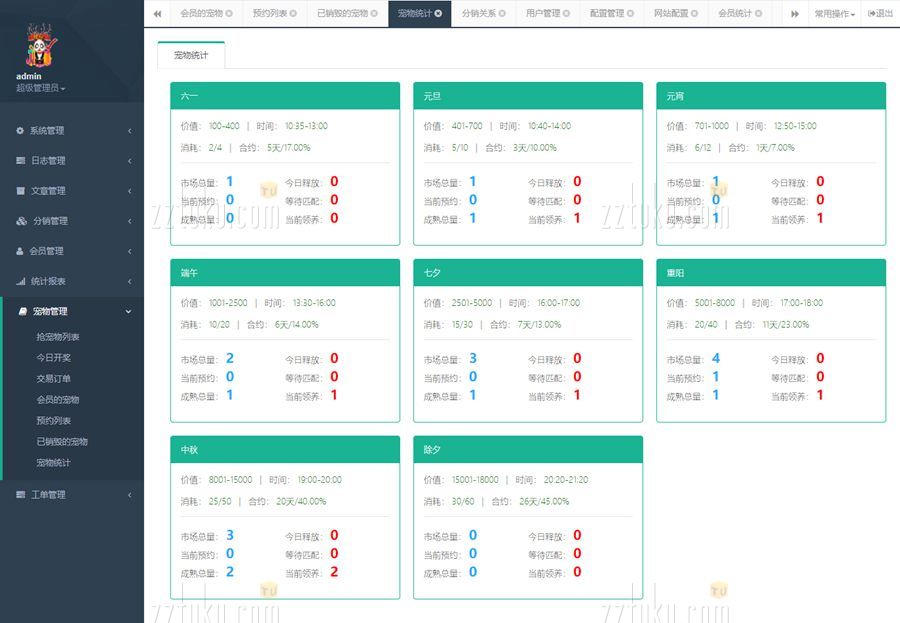
Task: Switch to the 网站配置 tab
Action: [x=670, y=14]
